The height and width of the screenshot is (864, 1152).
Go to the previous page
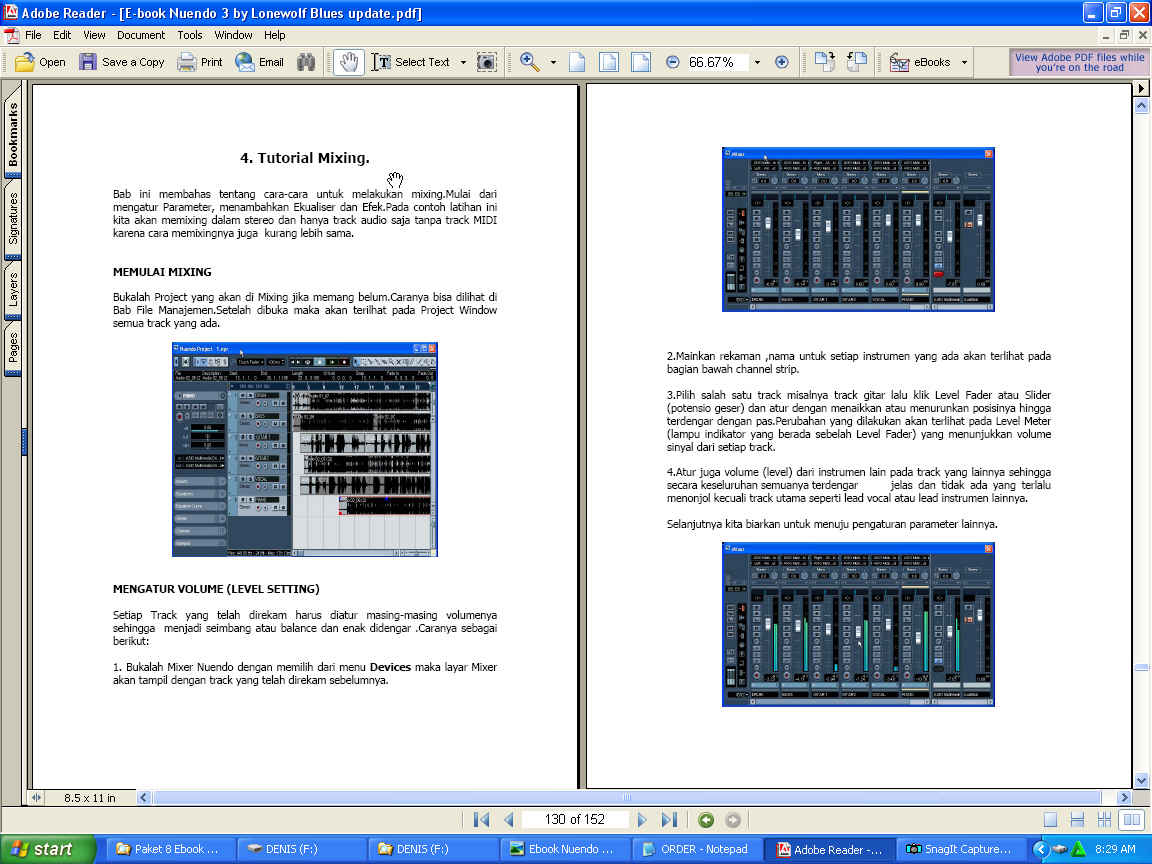coord(508,820)
